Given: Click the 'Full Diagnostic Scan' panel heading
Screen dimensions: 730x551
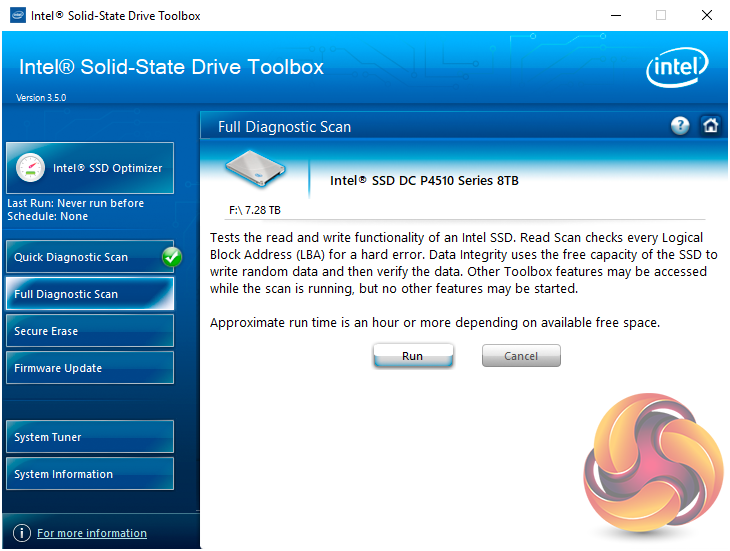Looking at the screenshot, I should click(x=284, y=127).
